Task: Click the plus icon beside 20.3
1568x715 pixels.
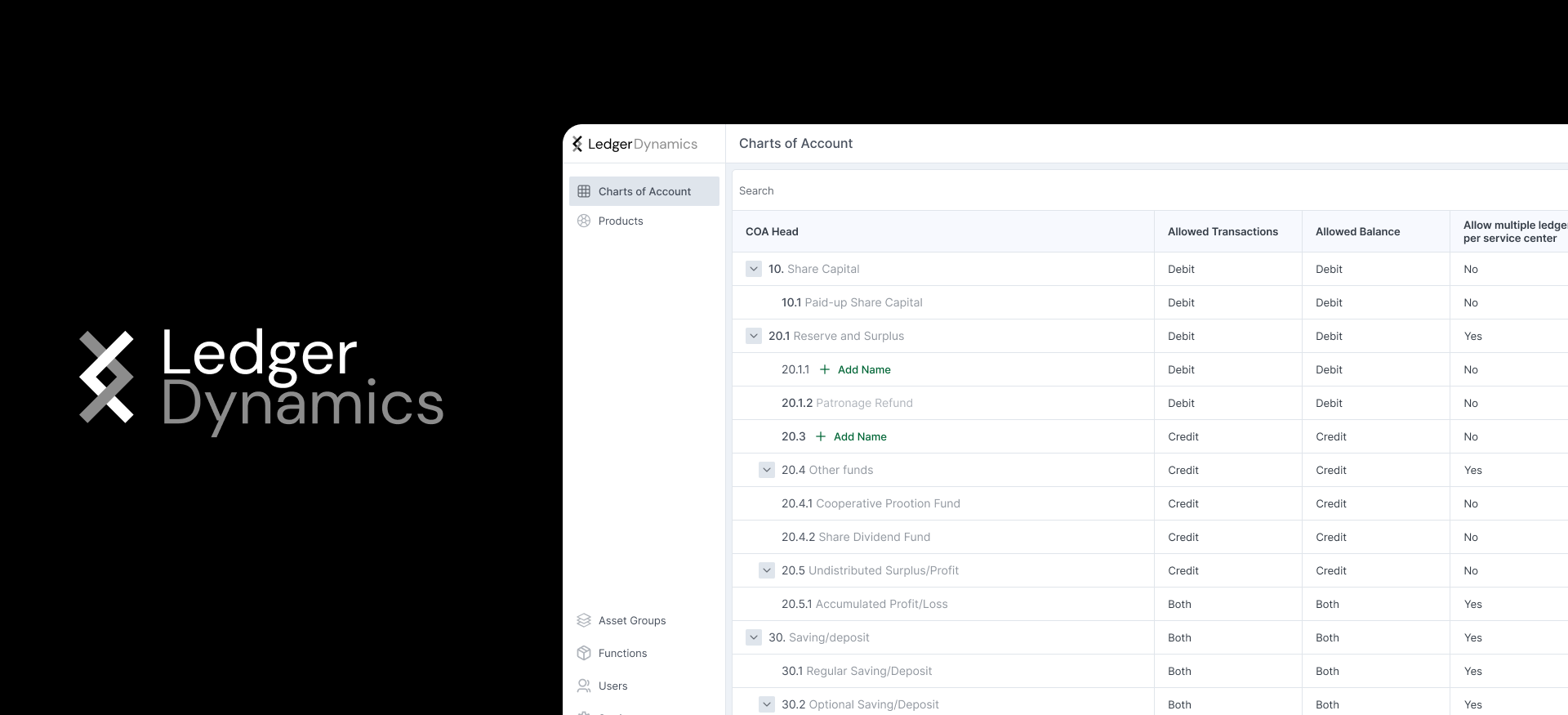Action: pyautogui.click(x=821, y=436)
